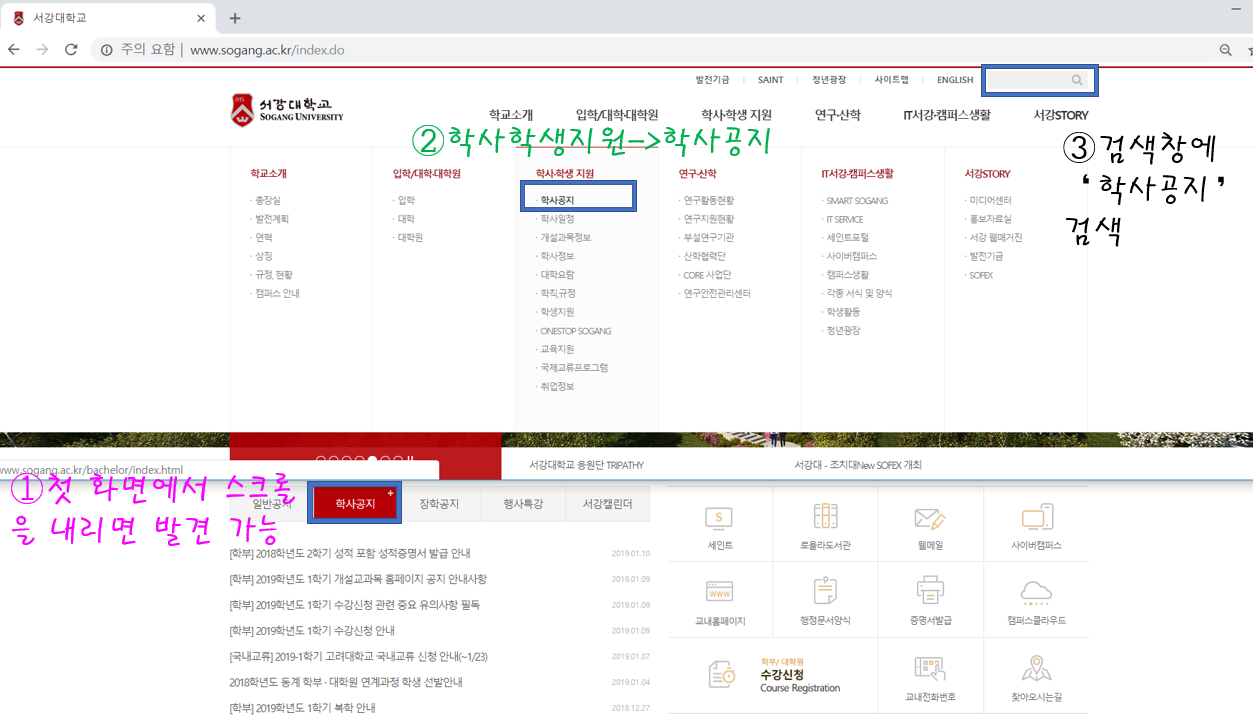The width and height of the screenshot is (1253, 720).
Task: Switch to the 학사공지 notice tab
Action: (355, 504)
